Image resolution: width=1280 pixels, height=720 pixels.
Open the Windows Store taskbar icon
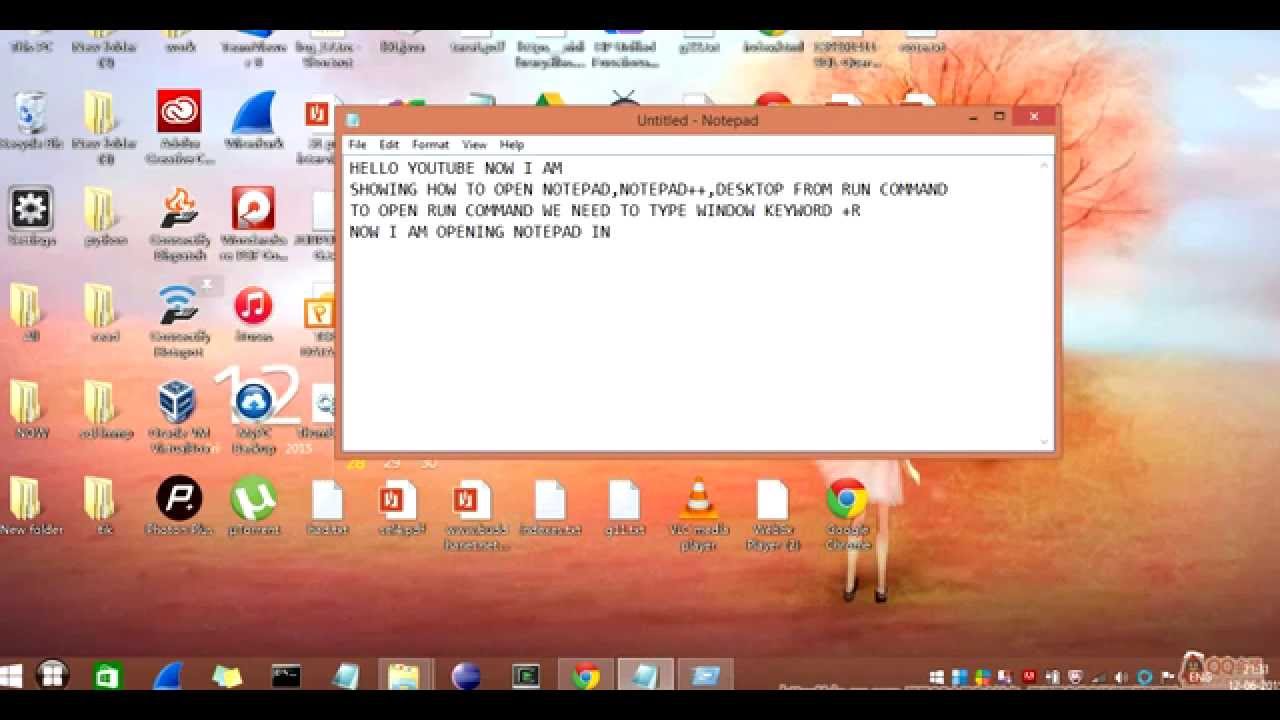[x=107, y=676]
